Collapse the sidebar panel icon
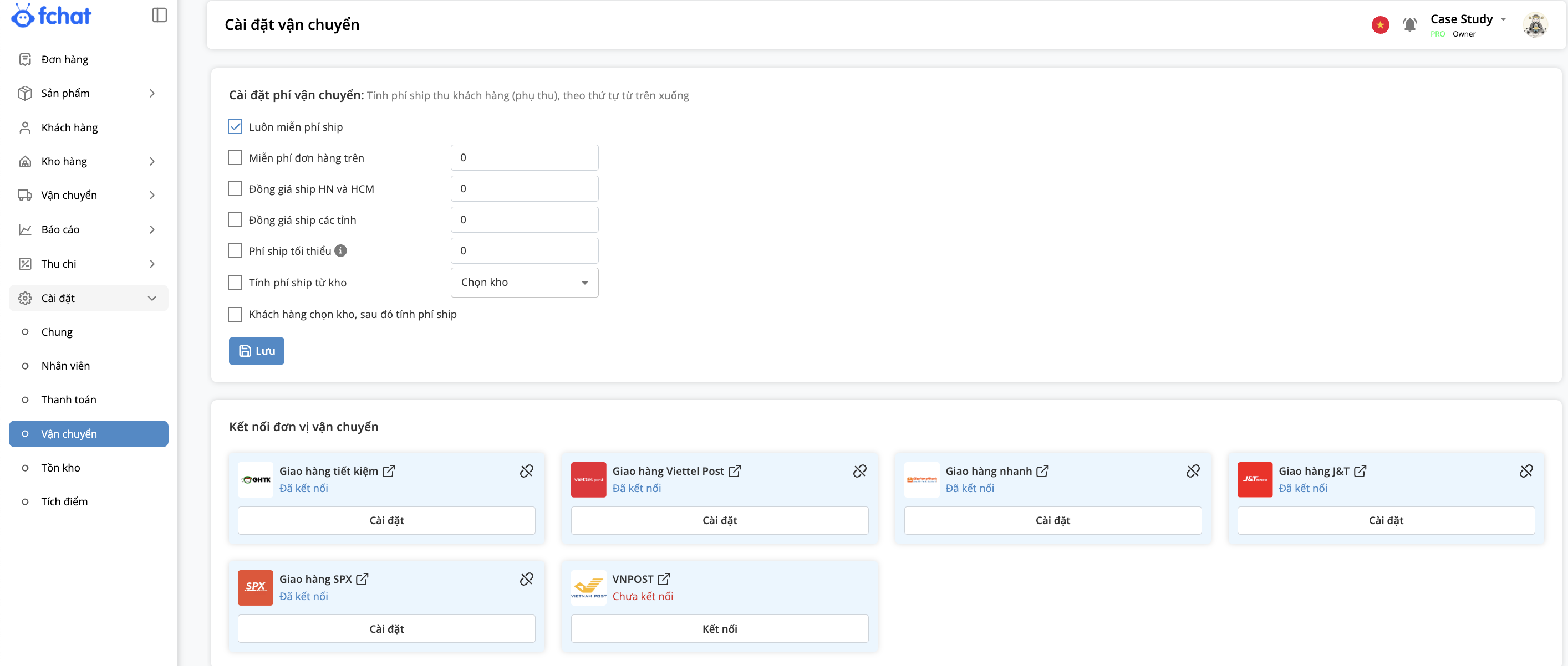This screenshot has height=666, width=1568. 159,15
